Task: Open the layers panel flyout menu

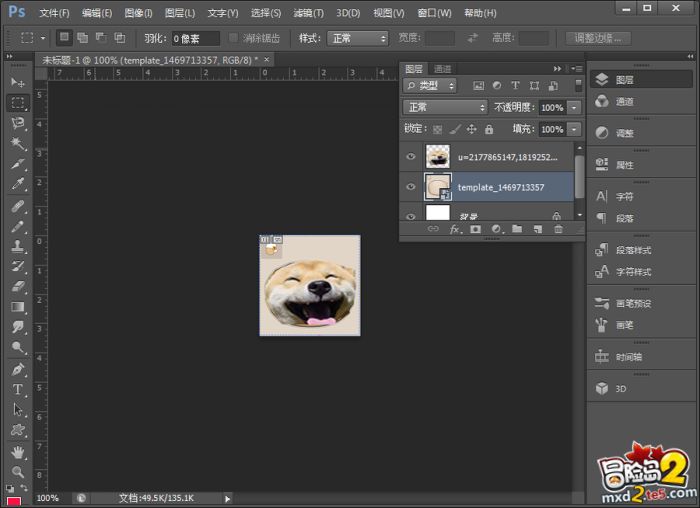Action: coord(576,69)
